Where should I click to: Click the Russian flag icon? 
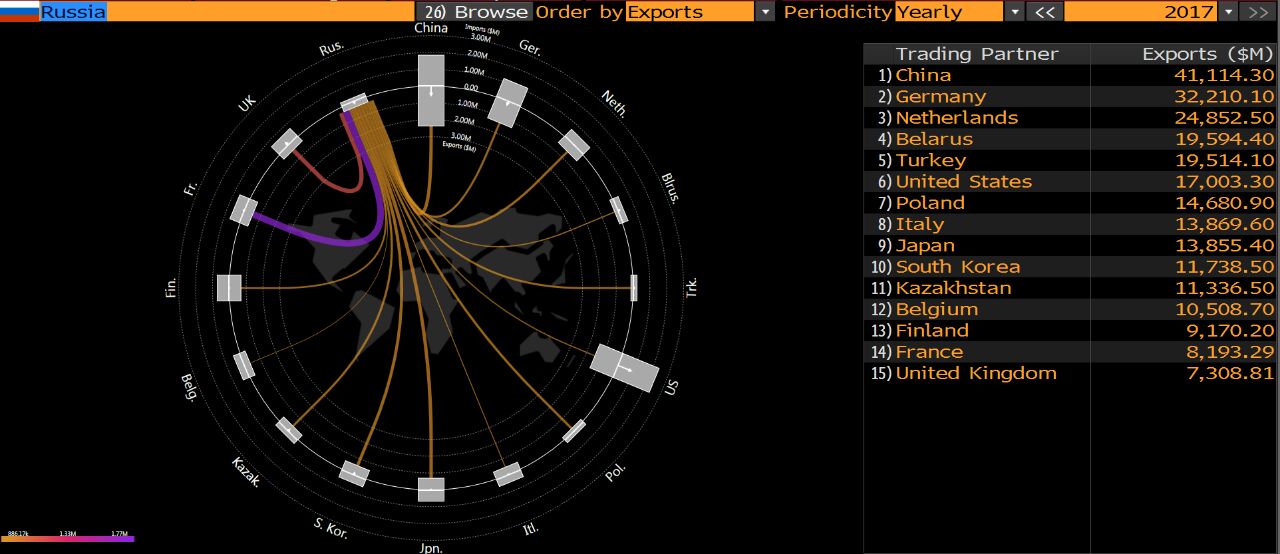(x=19, y=12)
